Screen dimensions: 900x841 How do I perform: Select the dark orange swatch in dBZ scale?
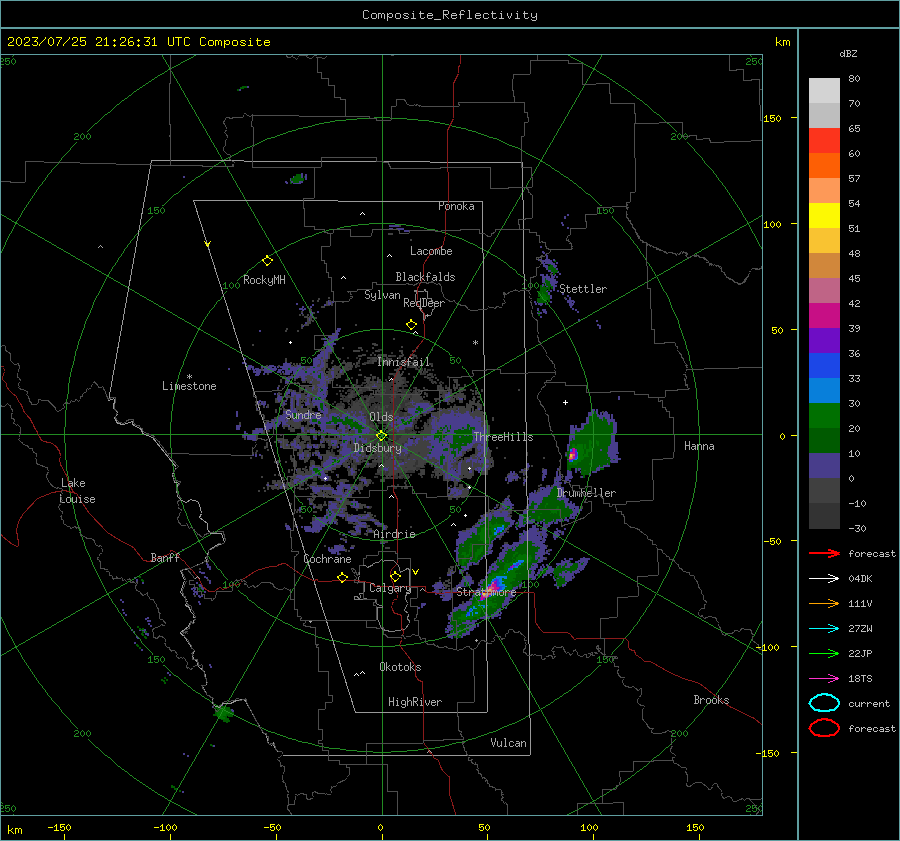(x=824, y=165)
